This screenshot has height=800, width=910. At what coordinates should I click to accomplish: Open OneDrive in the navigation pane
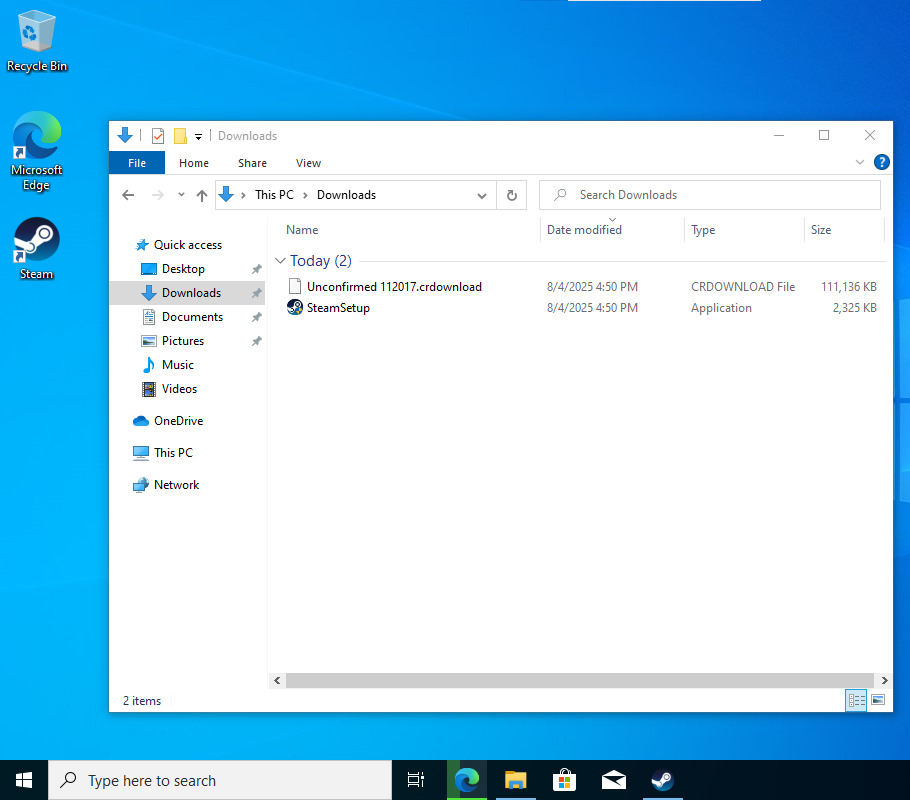(x=178, y=421)
